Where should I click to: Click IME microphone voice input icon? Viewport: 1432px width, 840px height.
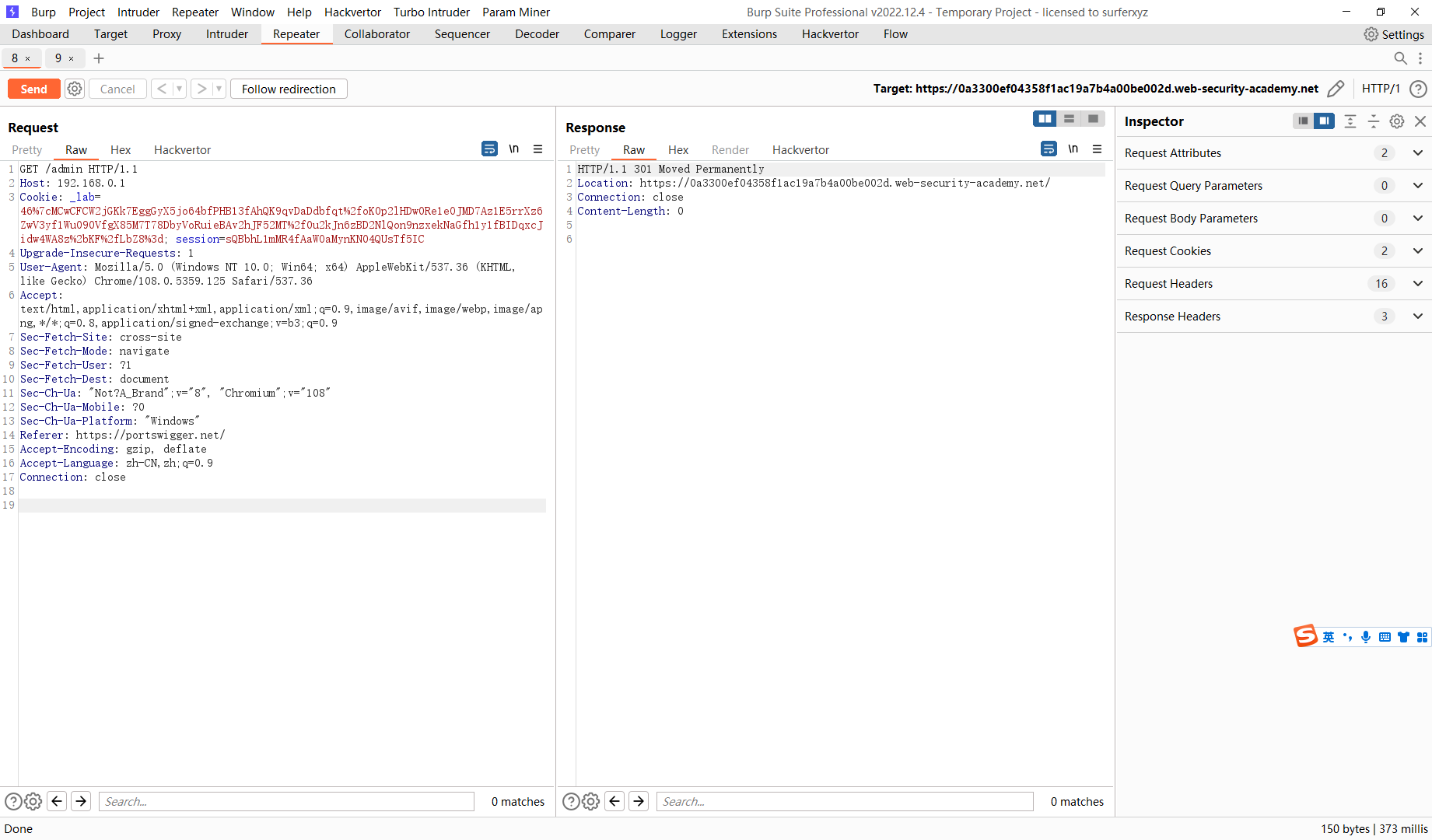(x=1366, y=637)
